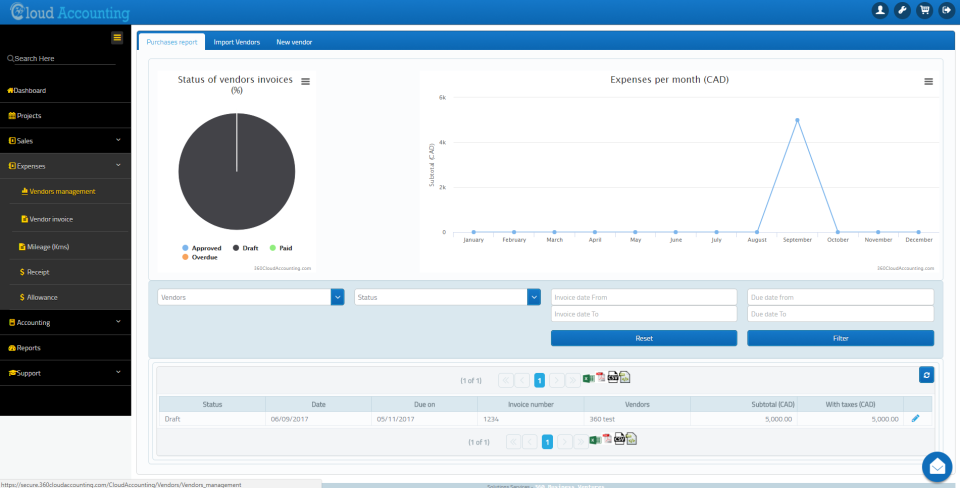960x488 pixels.
Task: Click bottom PDF export icon
Action: 607,438
